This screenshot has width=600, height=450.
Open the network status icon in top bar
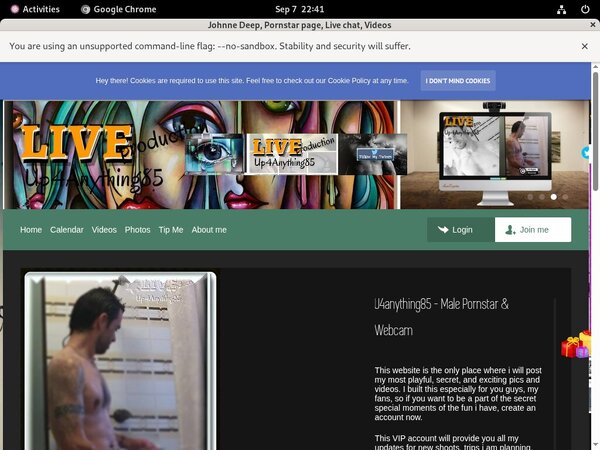(x=561, y=9)
